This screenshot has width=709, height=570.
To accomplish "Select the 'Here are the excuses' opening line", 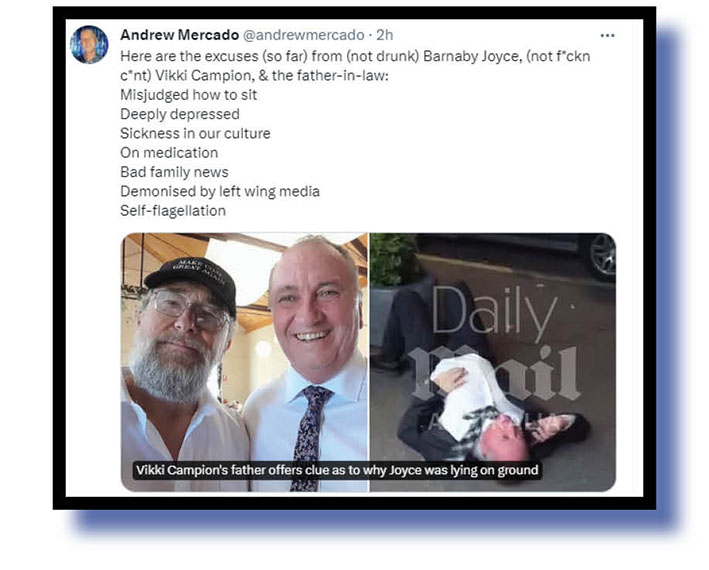I will point(355,66).
